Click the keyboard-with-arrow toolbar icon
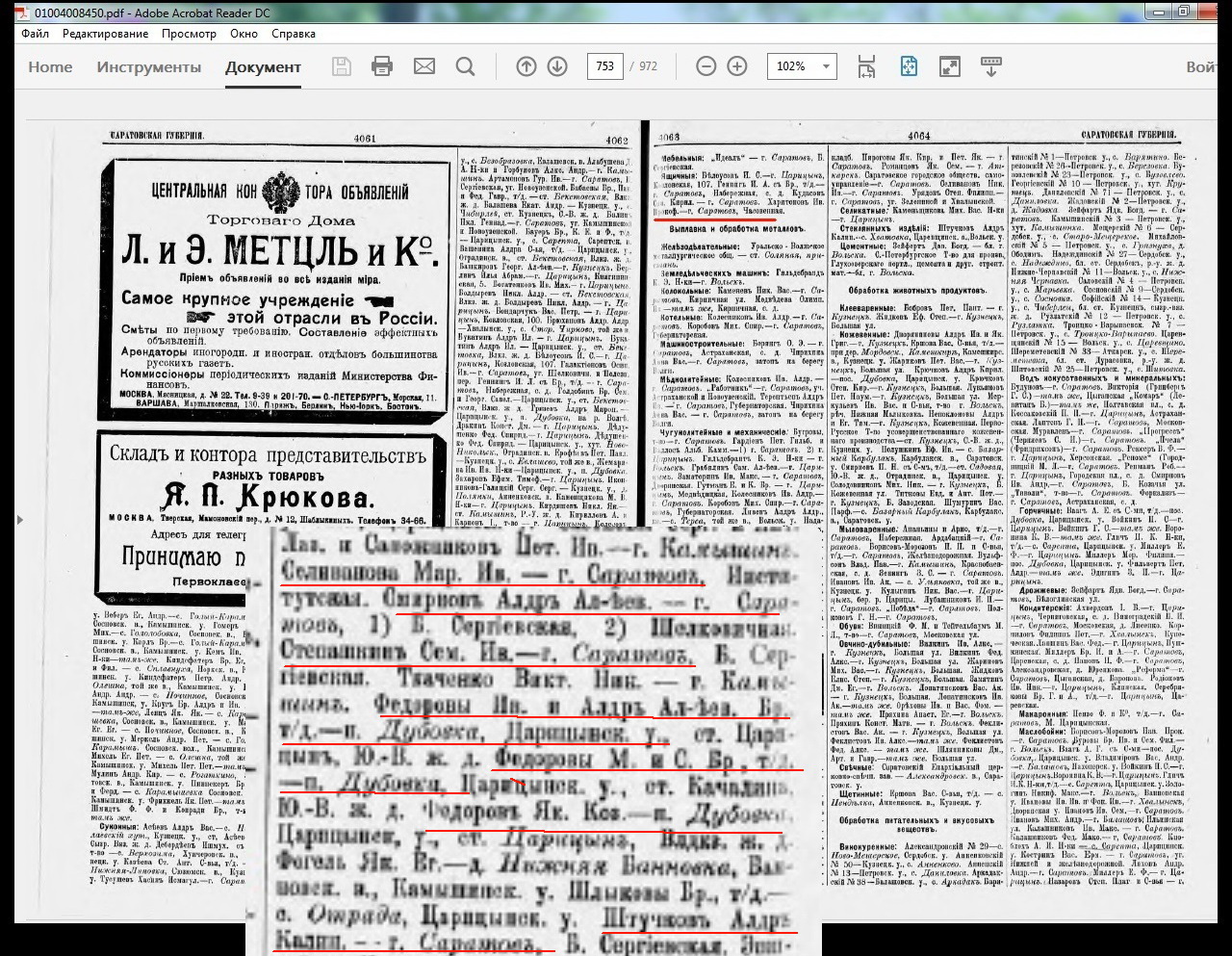The image size is (1232, 956). coord(990,66)
